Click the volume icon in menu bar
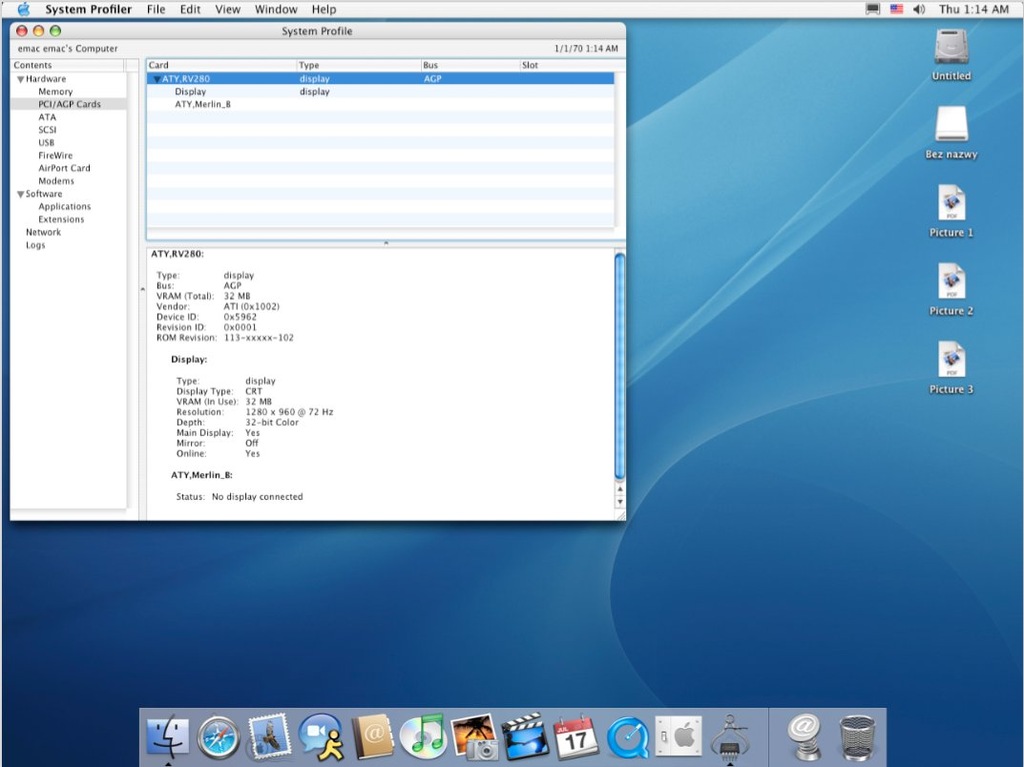1024x767 pixels. coord(919,9)
